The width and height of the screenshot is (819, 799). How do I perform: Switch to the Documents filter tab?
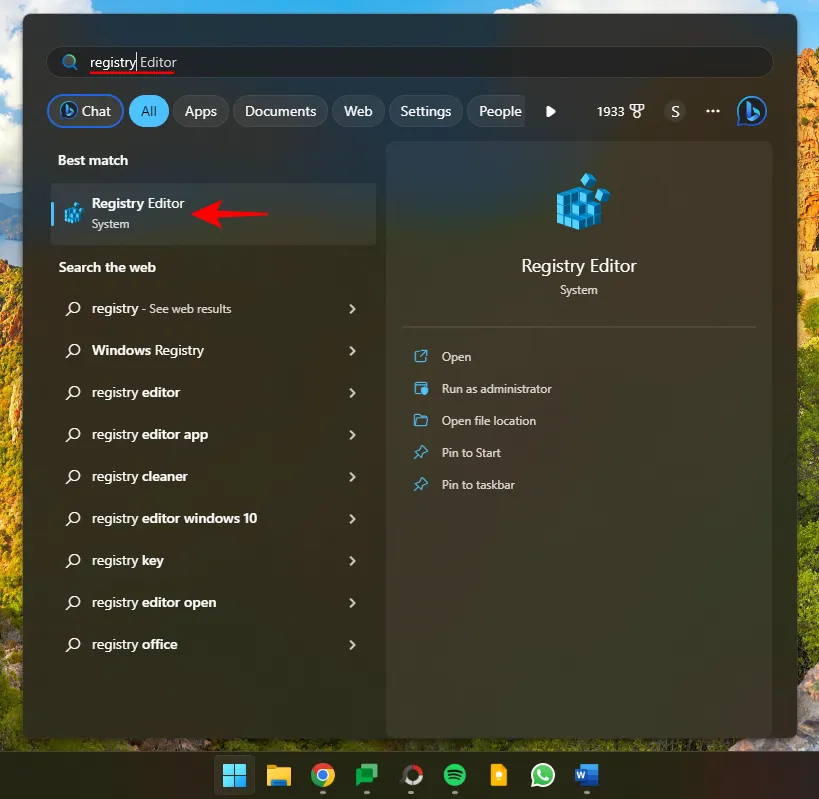[280, 111]
